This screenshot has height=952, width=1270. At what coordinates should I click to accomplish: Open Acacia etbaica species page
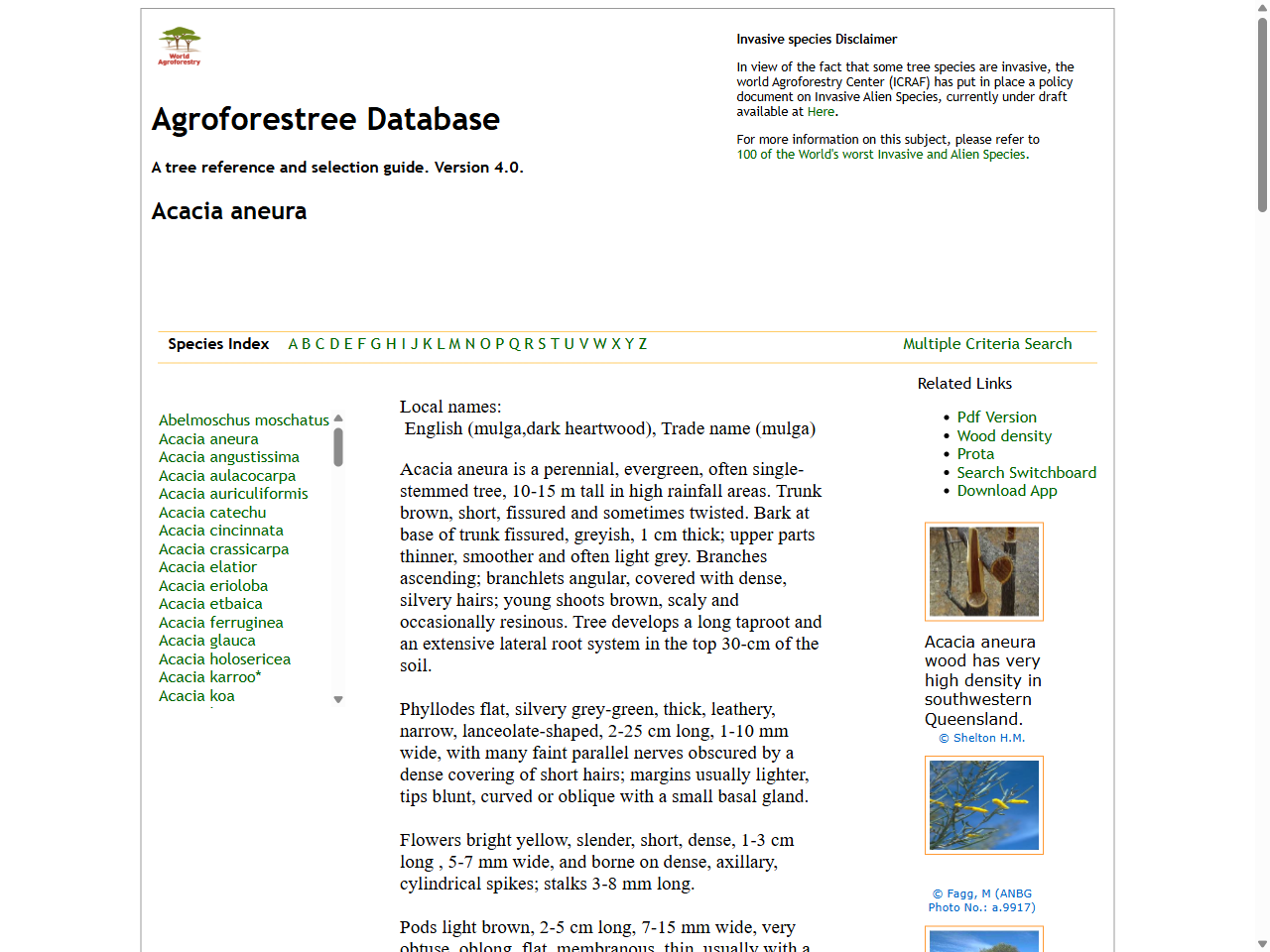point(210,604)
